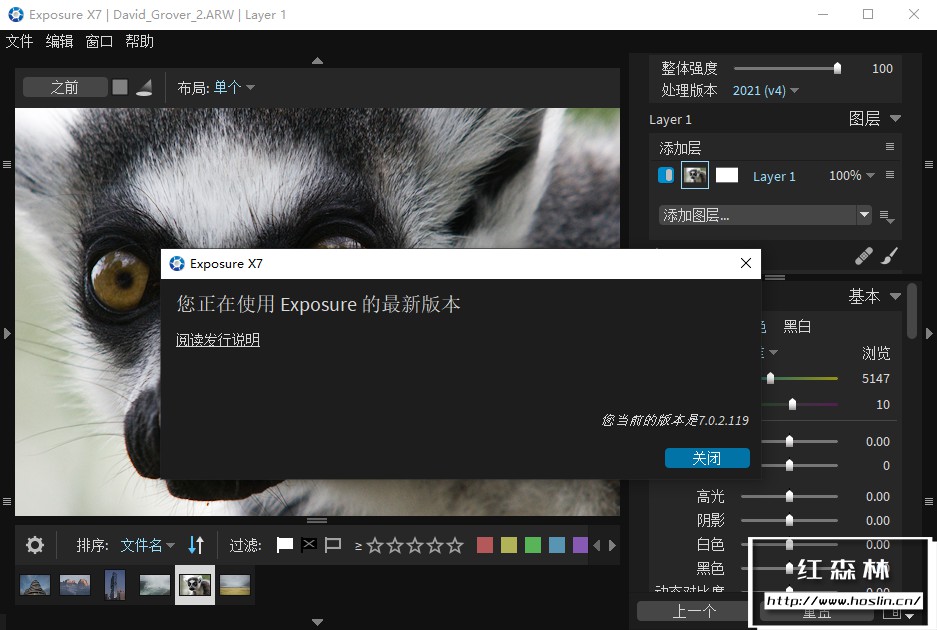Viewport: 937px width, 630px height.
Task: Open the filmstrip settings gear
Action: [x=35, y=545]
